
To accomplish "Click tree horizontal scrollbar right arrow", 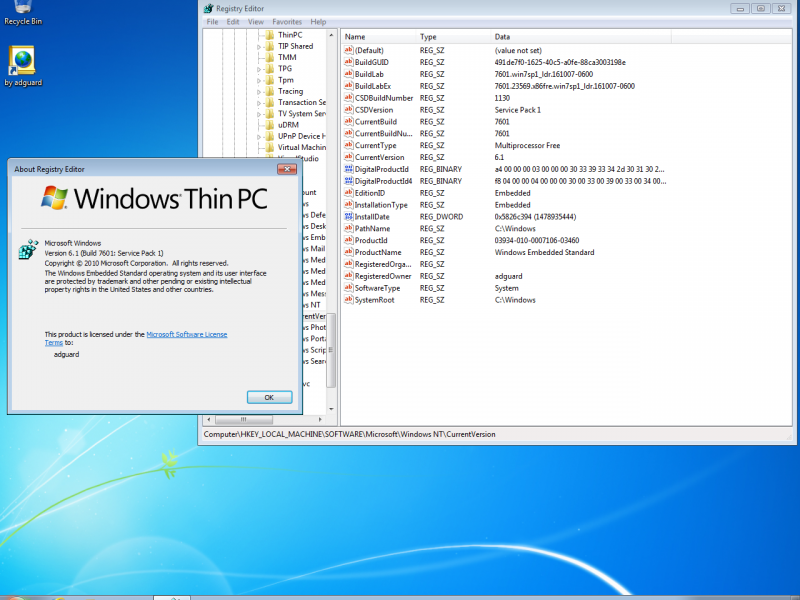I will 320,419.
